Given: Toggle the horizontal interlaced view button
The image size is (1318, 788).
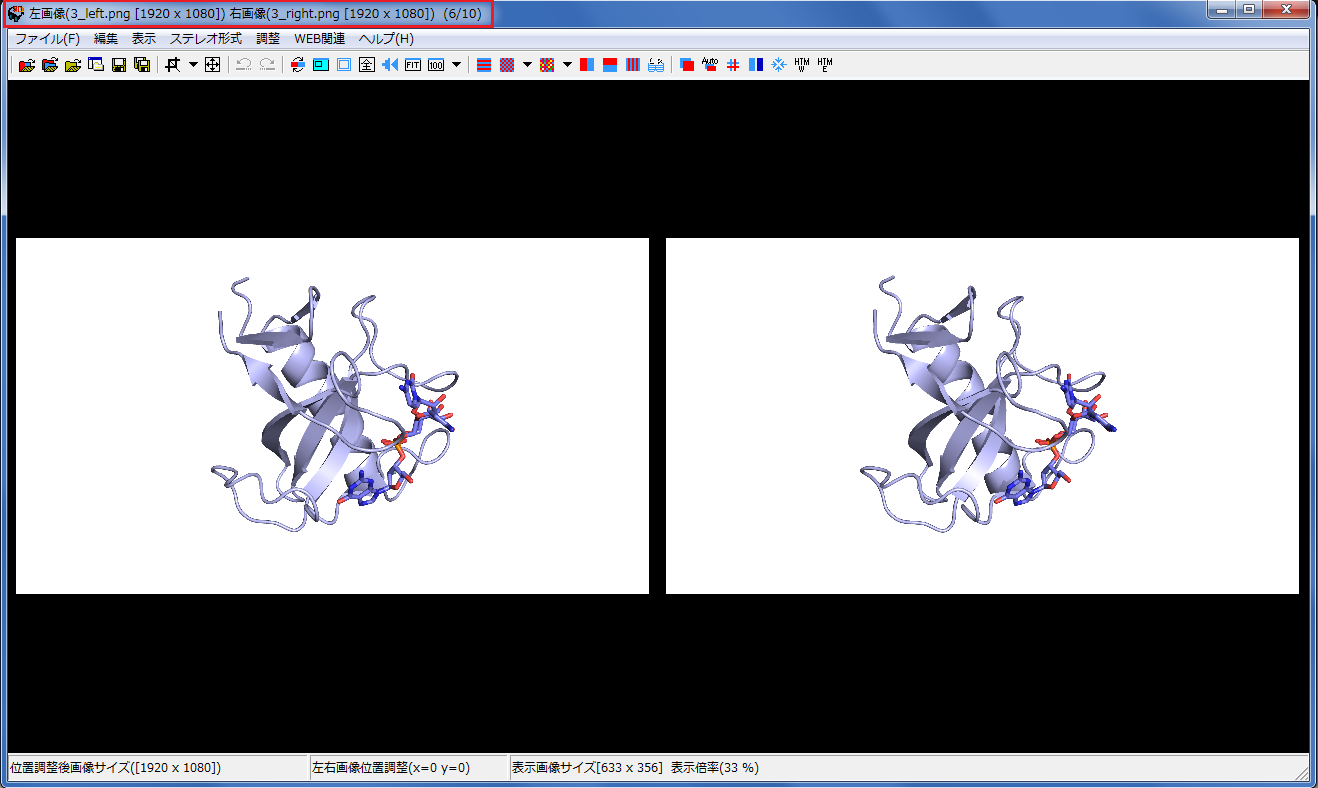Looking at the screenshot, I should [483, 65].
